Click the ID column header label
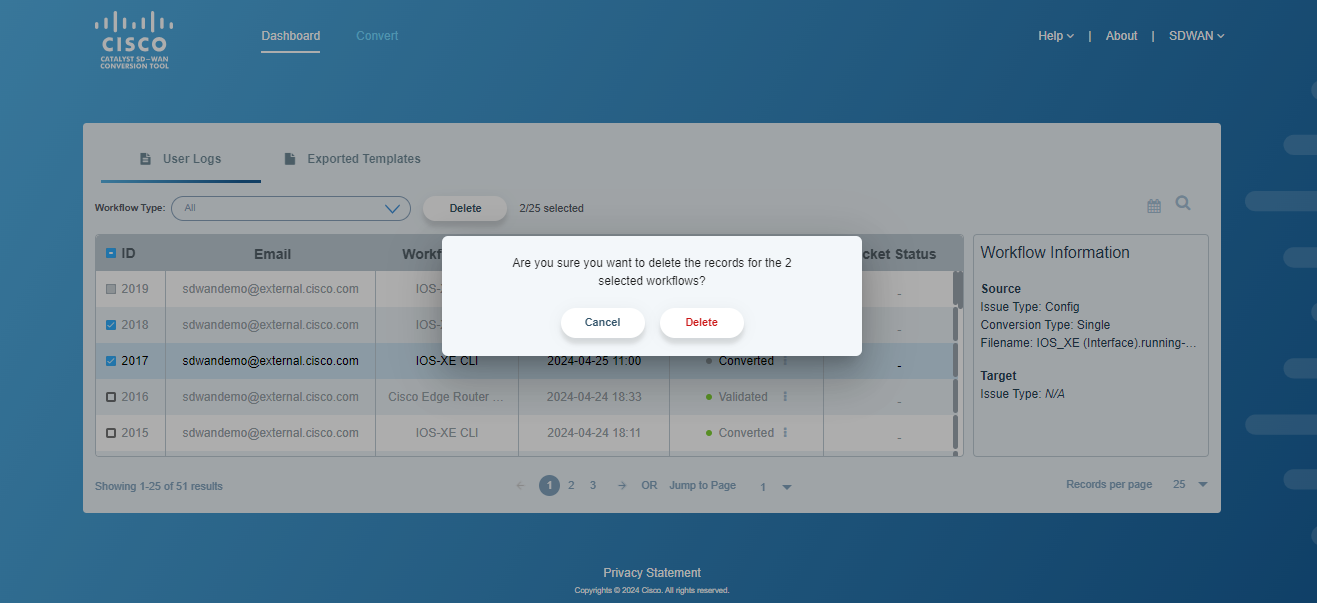The width and height of the screenshot is (1317, 603). coord(129,254)
